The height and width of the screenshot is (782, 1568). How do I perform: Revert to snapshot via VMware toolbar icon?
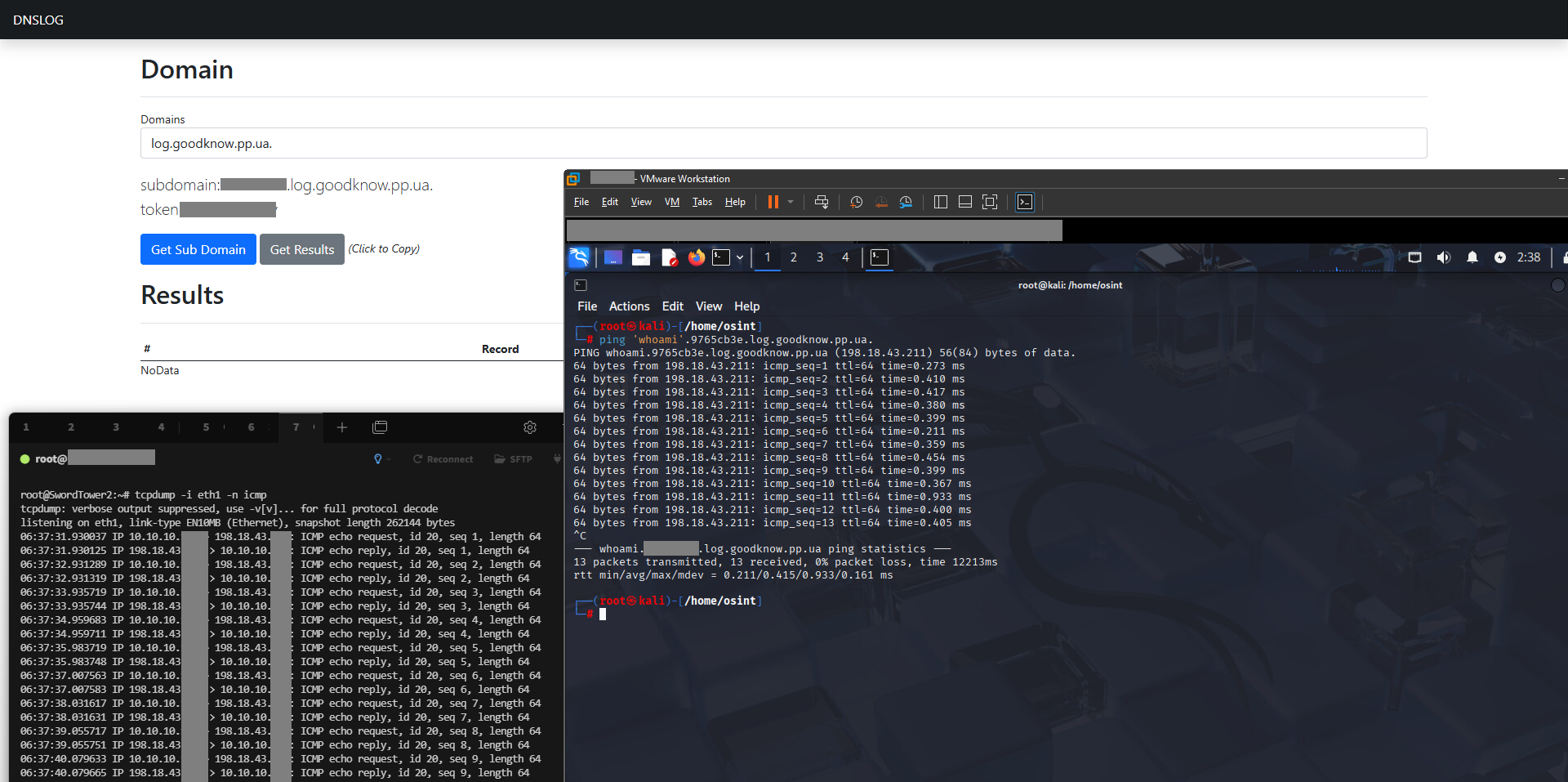pos(881,202)
